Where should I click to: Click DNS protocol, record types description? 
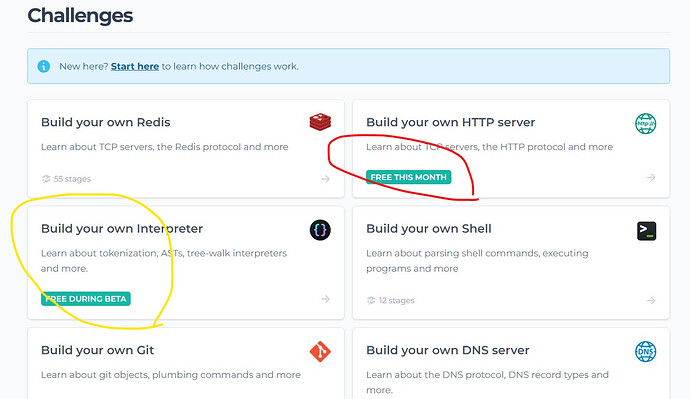[487, 382]
